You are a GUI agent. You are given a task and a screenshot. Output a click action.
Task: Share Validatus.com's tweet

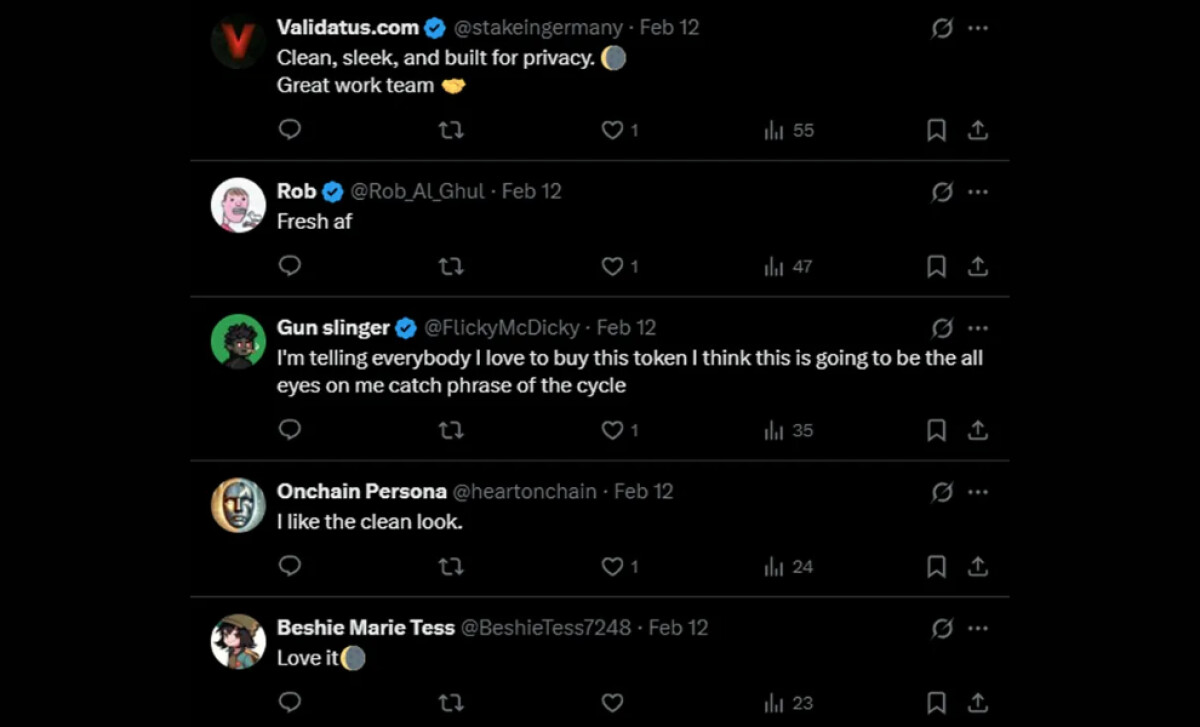click(978, 130)
